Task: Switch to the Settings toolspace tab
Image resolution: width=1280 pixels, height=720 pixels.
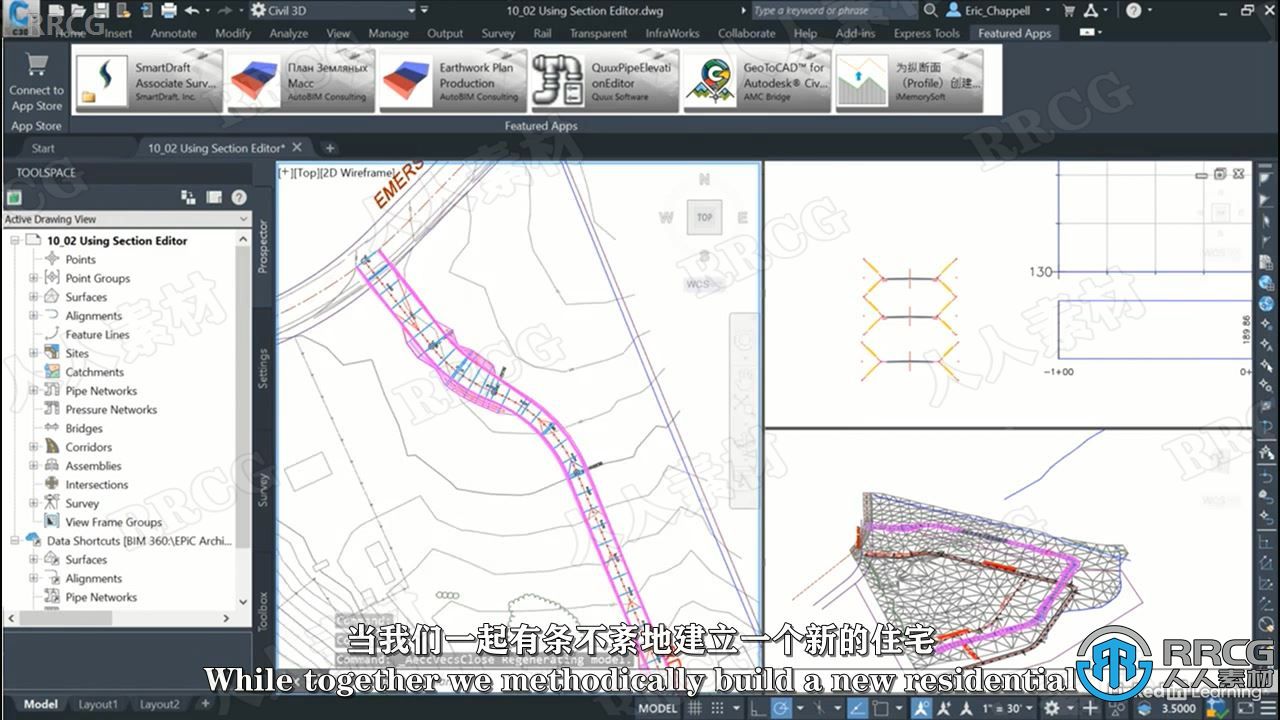Action: [x=264, y=368]
